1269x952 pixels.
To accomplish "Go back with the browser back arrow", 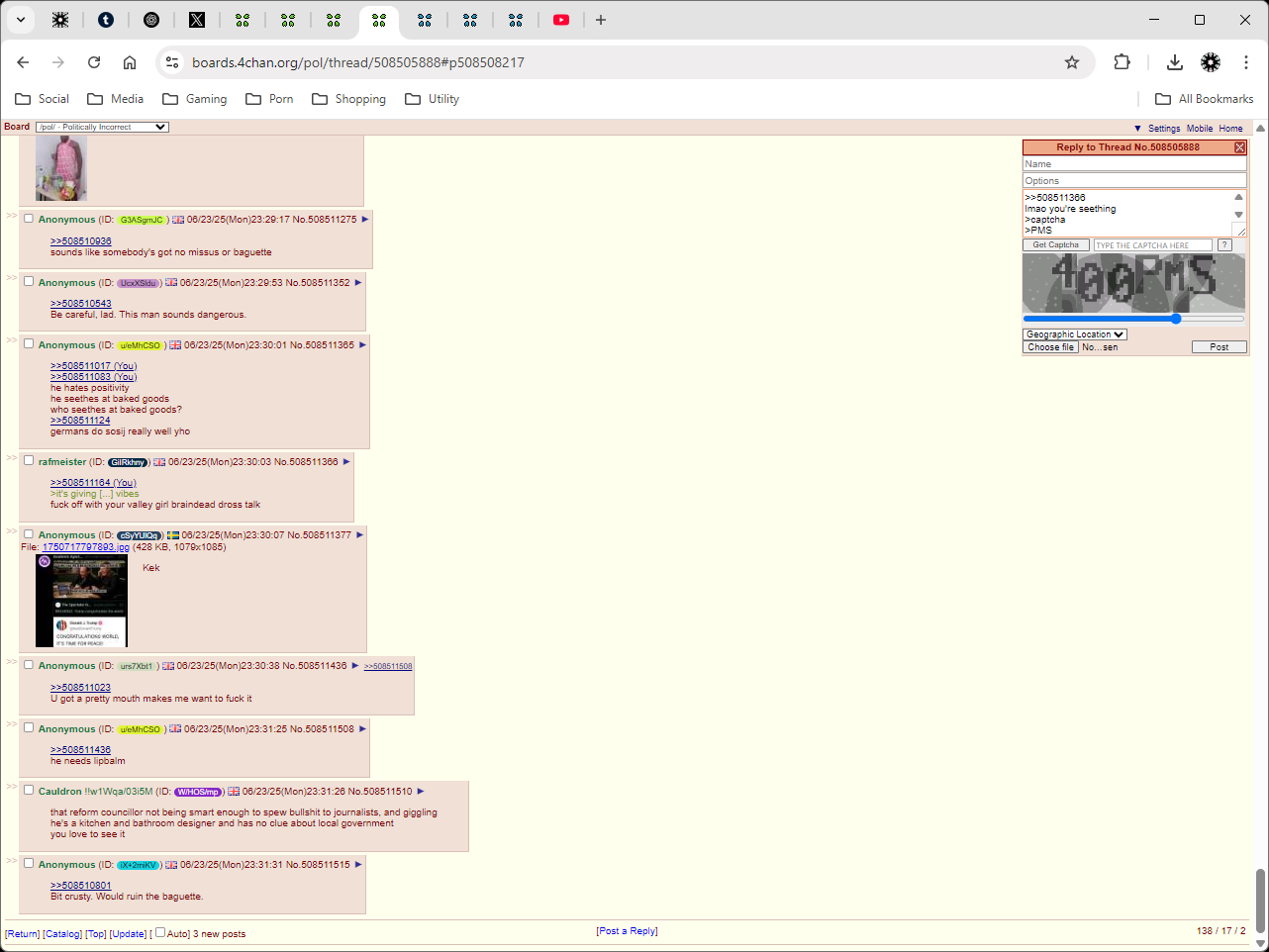I will point(23,62).
